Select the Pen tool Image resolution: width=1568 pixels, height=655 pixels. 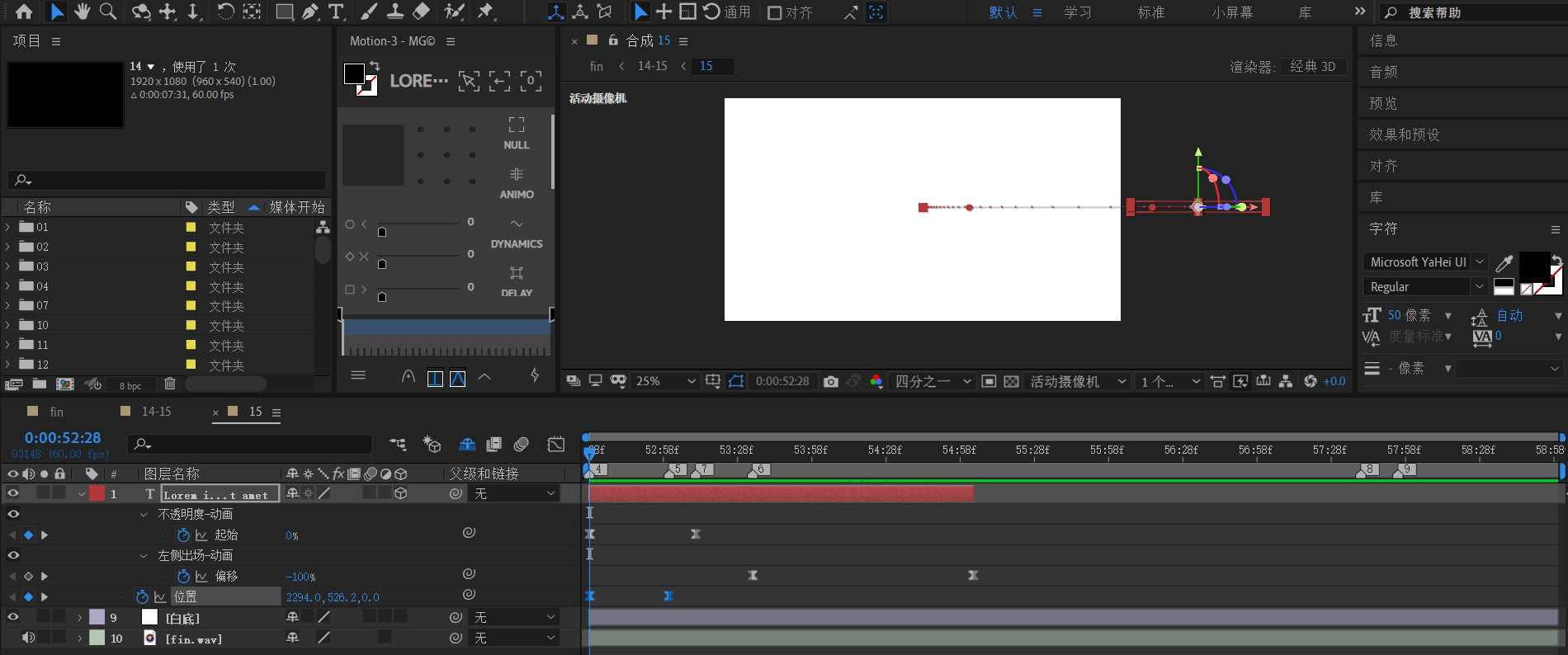click(309, 12)
